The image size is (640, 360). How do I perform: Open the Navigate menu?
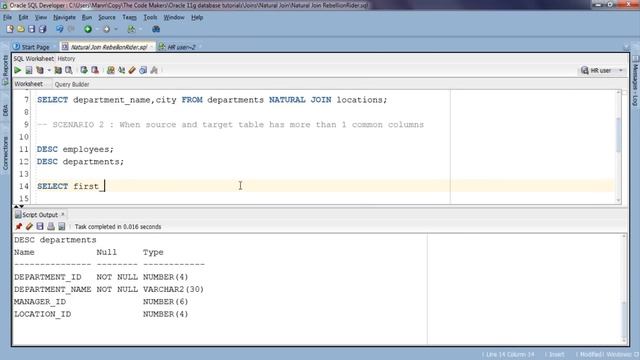coord(64,18)
